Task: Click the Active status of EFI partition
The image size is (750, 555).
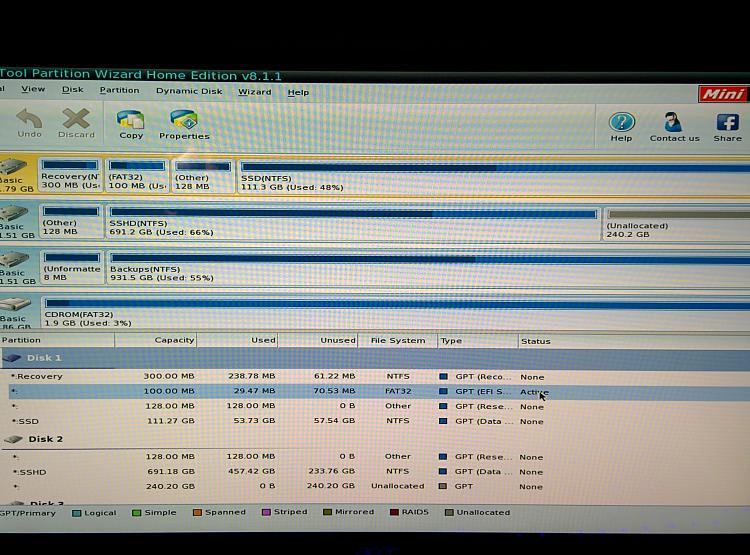Action: point(534,392)
